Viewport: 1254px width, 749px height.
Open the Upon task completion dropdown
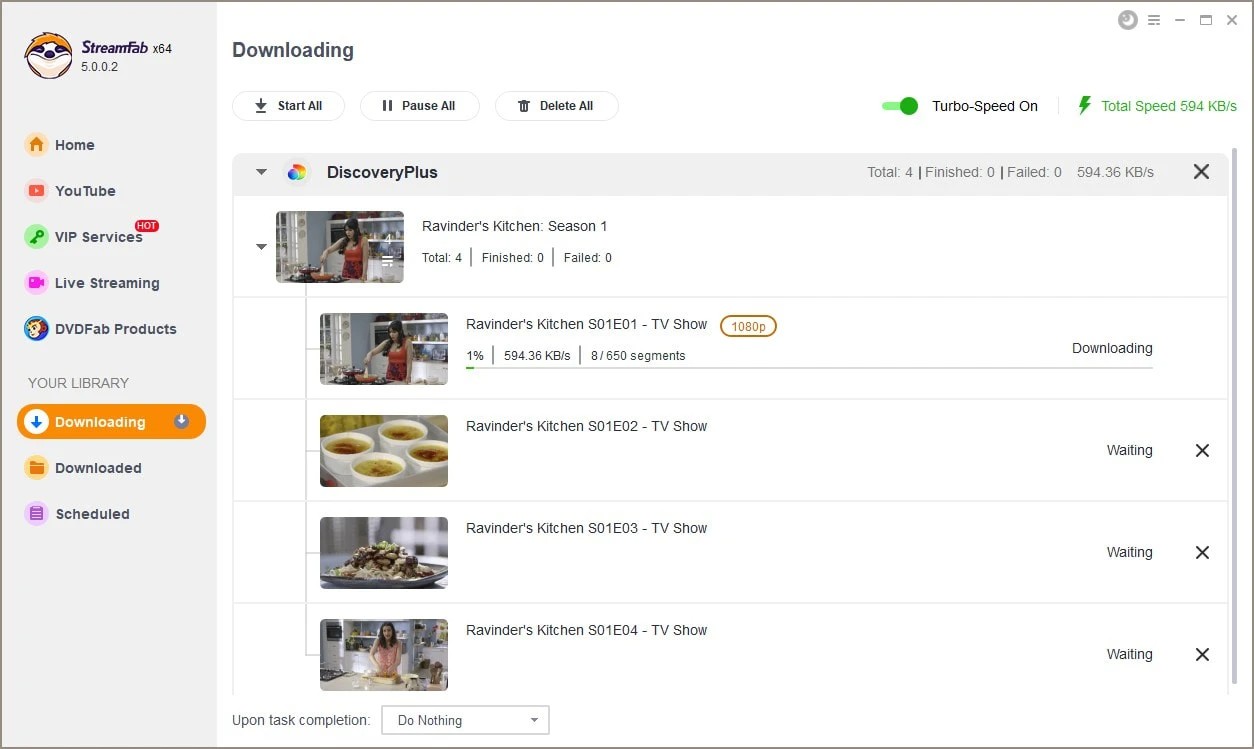click(x=464, y=719)
